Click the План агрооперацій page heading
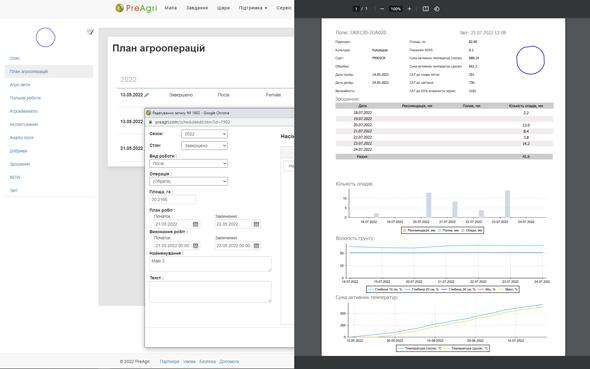This screenshot has height=369, width=590. pos(159,48)
